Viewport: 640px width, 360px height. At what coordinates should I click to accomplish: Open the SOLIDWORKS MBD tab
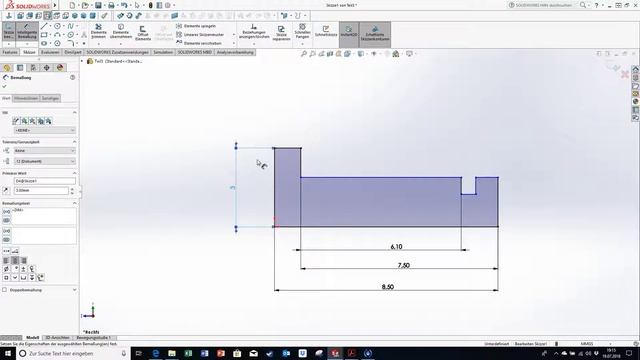[195, 52]
